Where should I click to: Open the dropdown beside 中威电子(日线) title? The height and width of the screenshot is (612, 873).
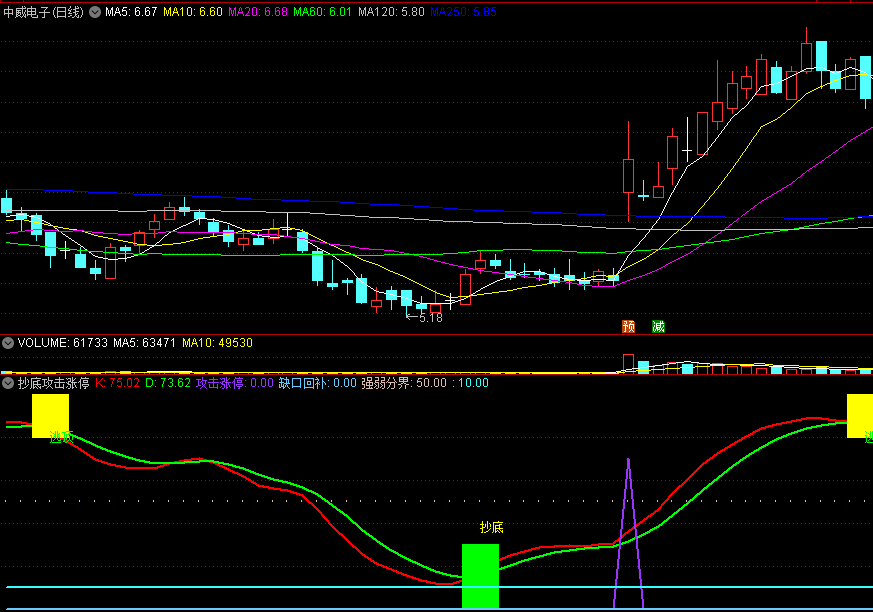95,12
